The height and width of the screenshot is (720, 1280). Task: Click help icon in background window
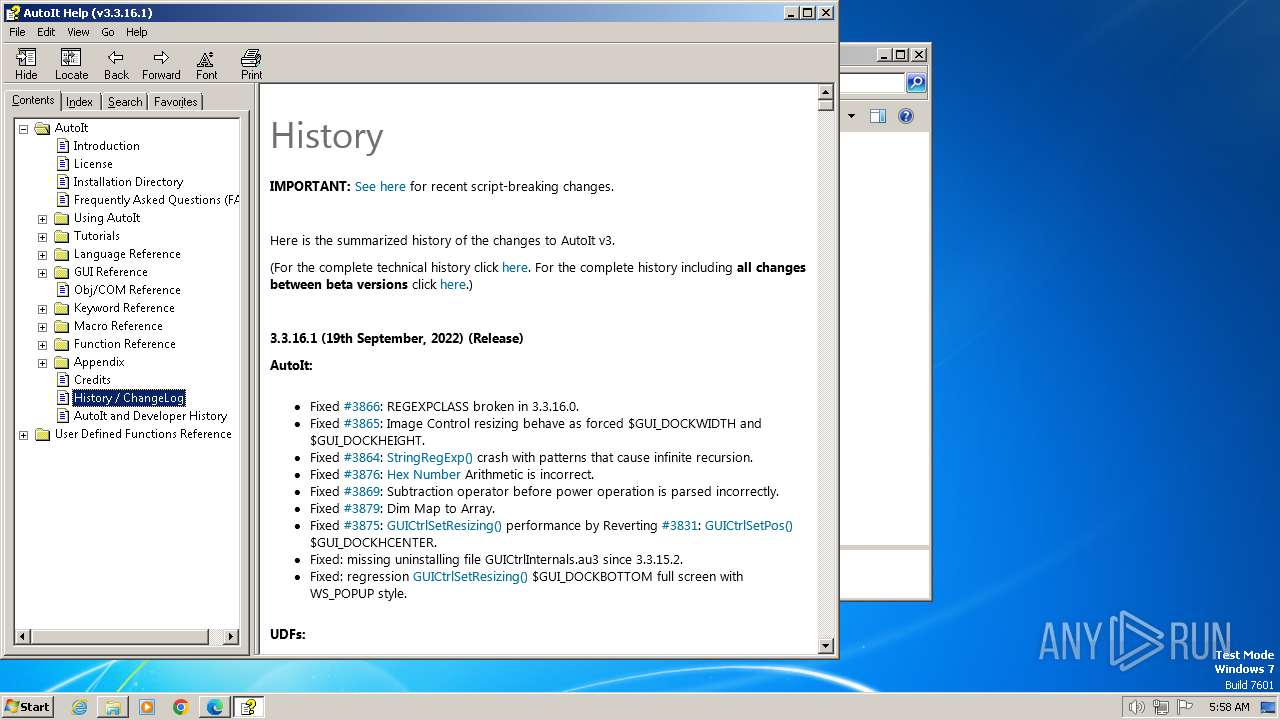point(906,116)
